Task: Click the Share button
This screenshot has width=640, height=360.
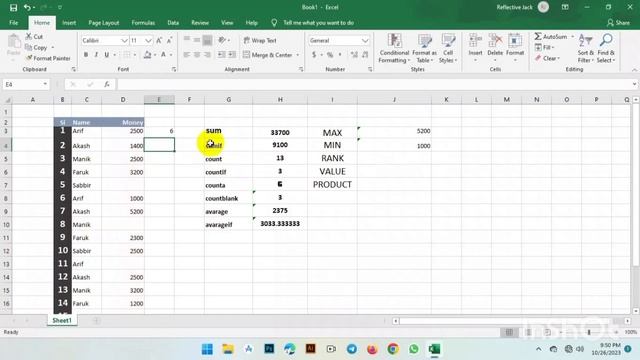Action: pos(618,23)
